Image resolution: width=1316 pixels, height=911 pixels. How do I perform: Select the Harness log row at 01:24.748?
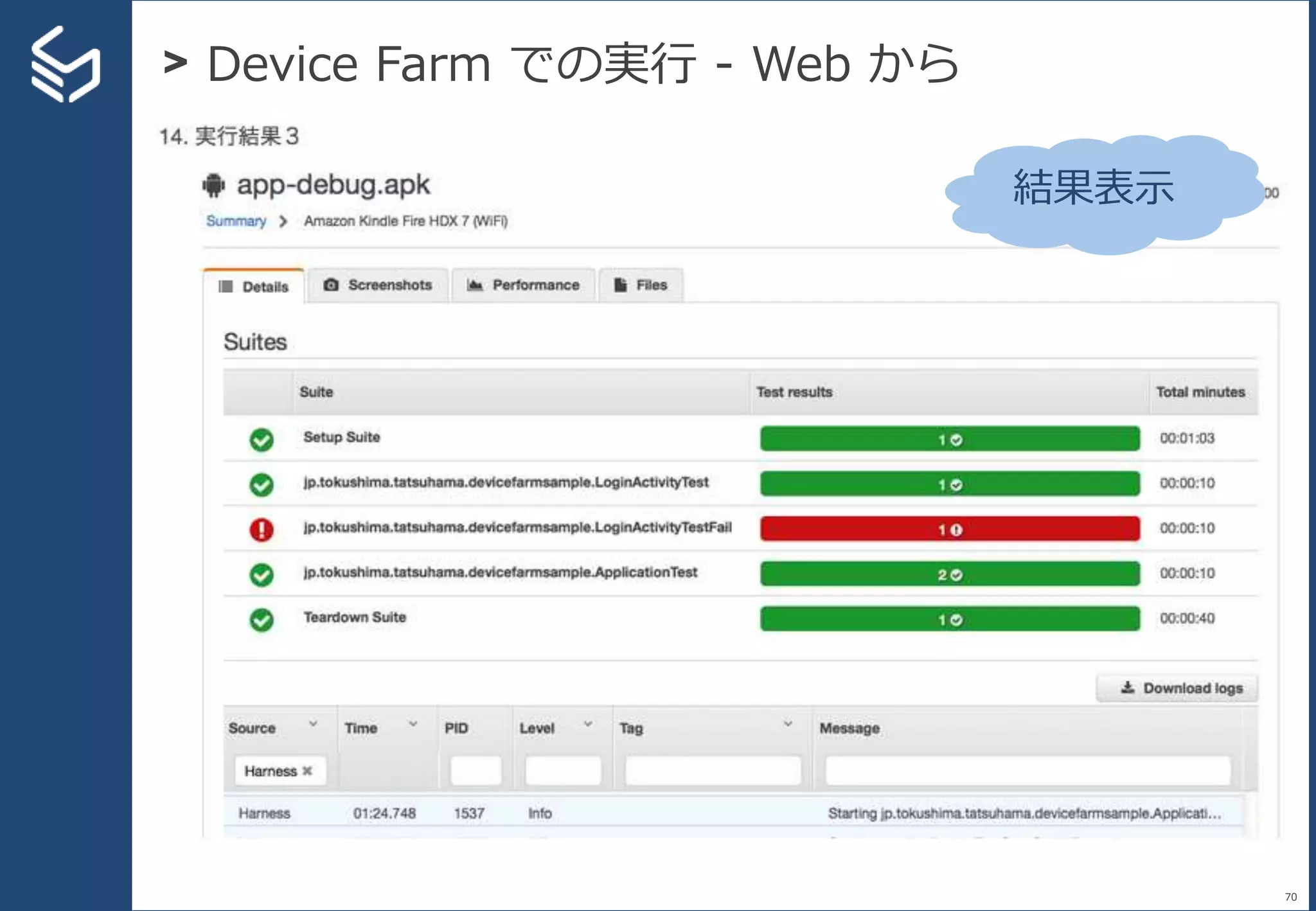click(734, 813)
